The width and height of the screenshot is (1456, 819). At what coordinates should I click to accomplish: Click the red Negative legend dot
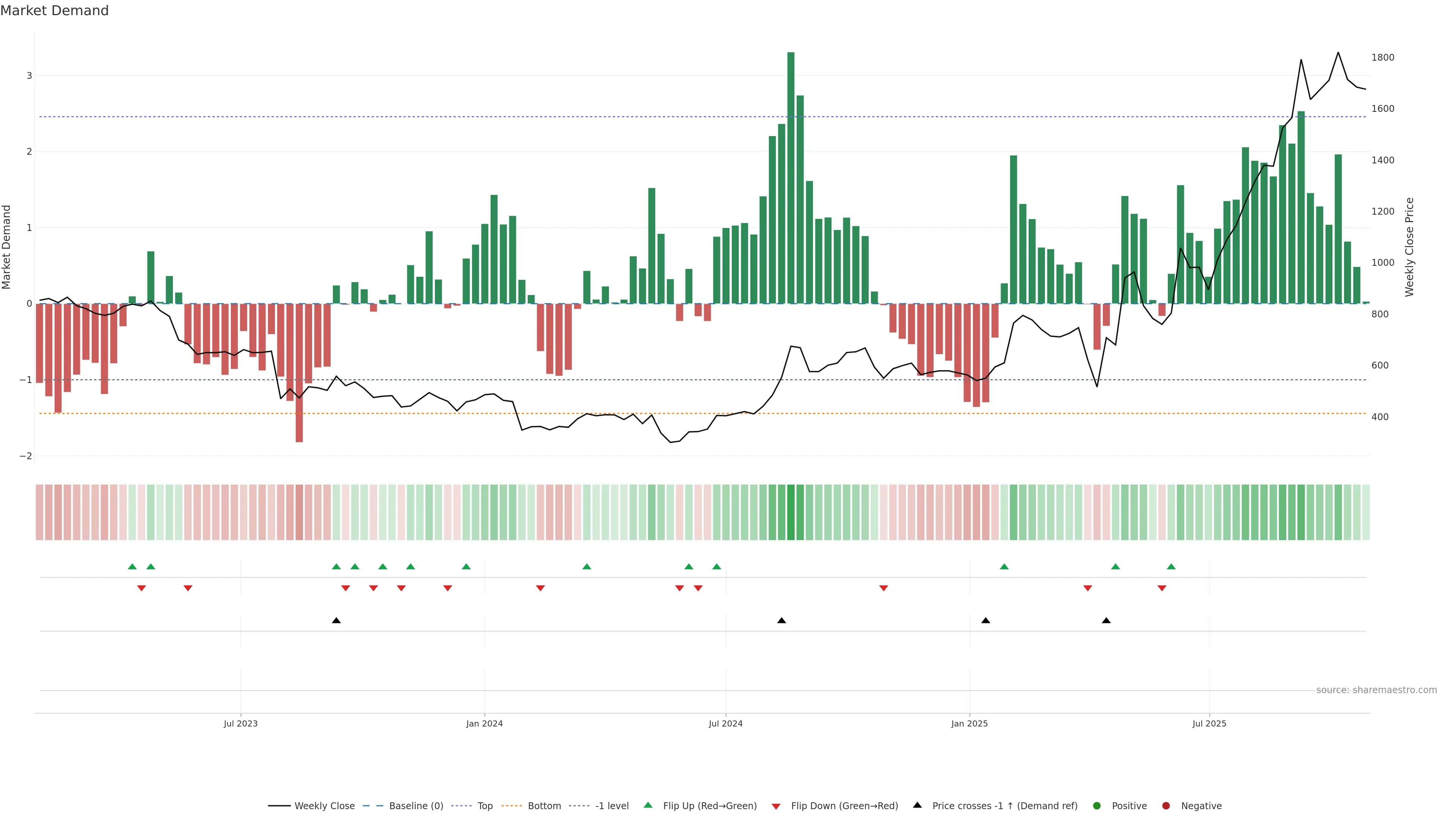pos(1166,806)
